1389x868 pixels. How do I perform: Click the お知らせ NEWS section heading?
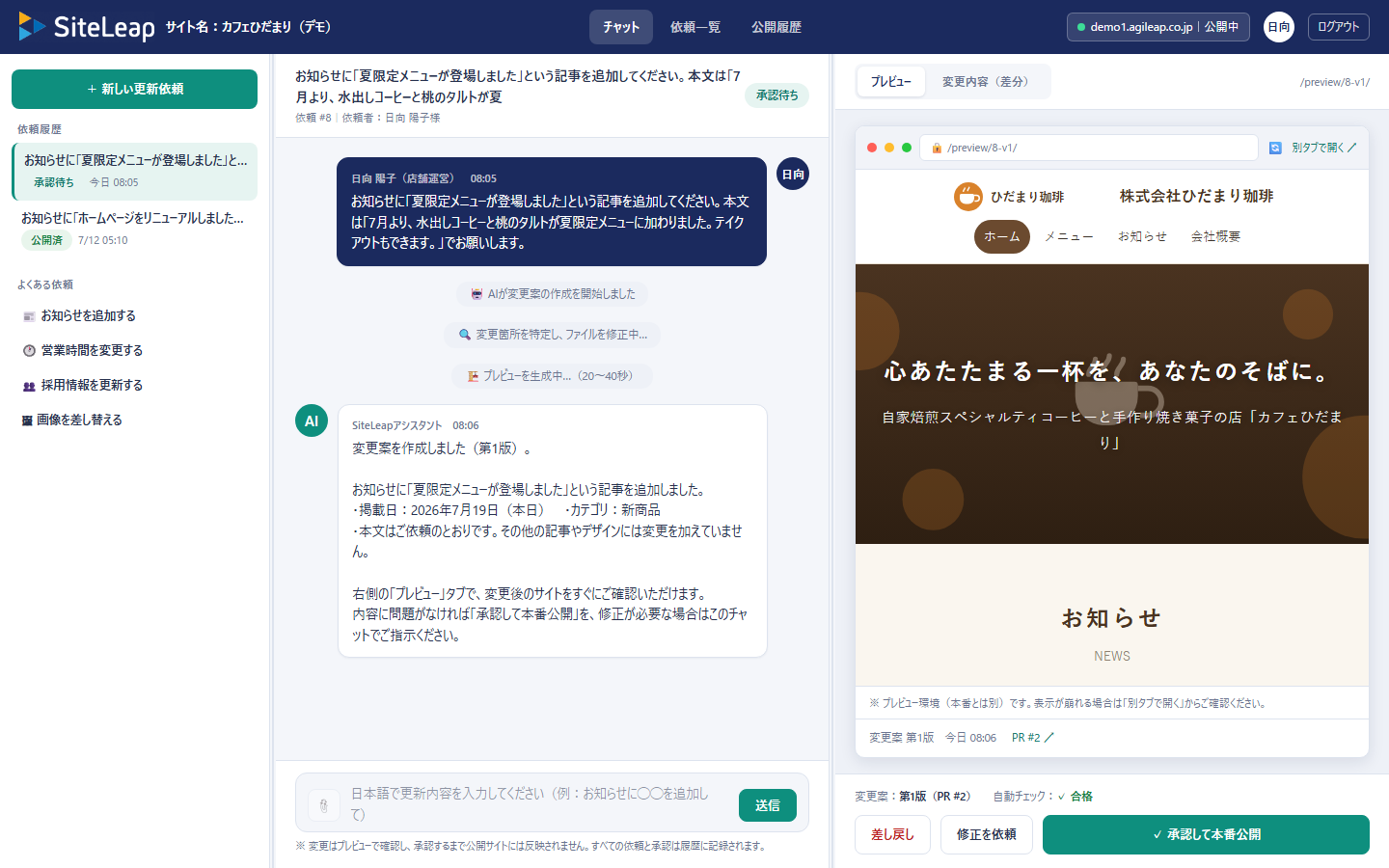tap(1111, 634)
